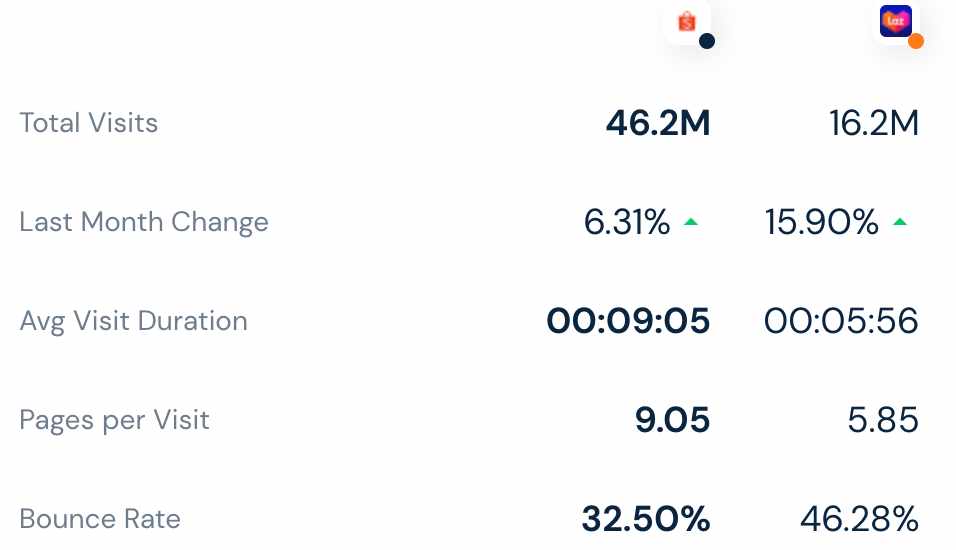The image size is (956, 550).
Task: Select the Avg Visit Duration label
Action: tap(134, 321)
